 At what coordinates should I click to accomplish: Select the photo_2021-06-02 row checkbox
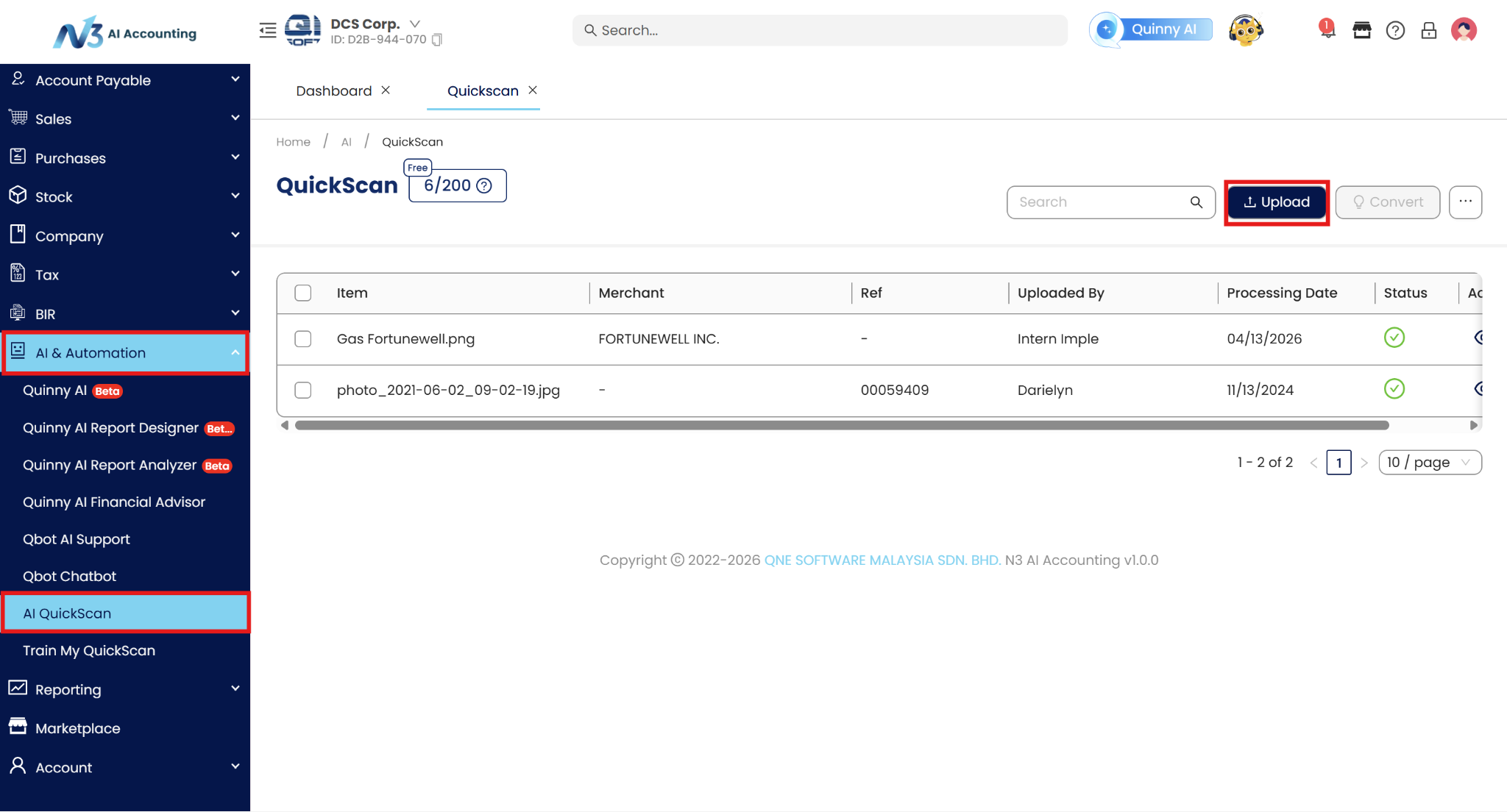[x=303, y=390]
